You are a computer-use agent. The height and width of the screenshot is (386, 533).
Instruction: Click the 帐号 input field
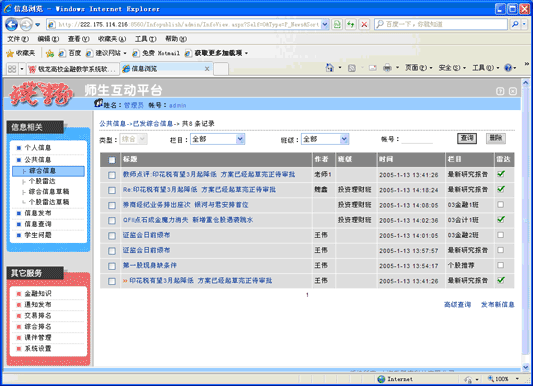tap(417, 139)
